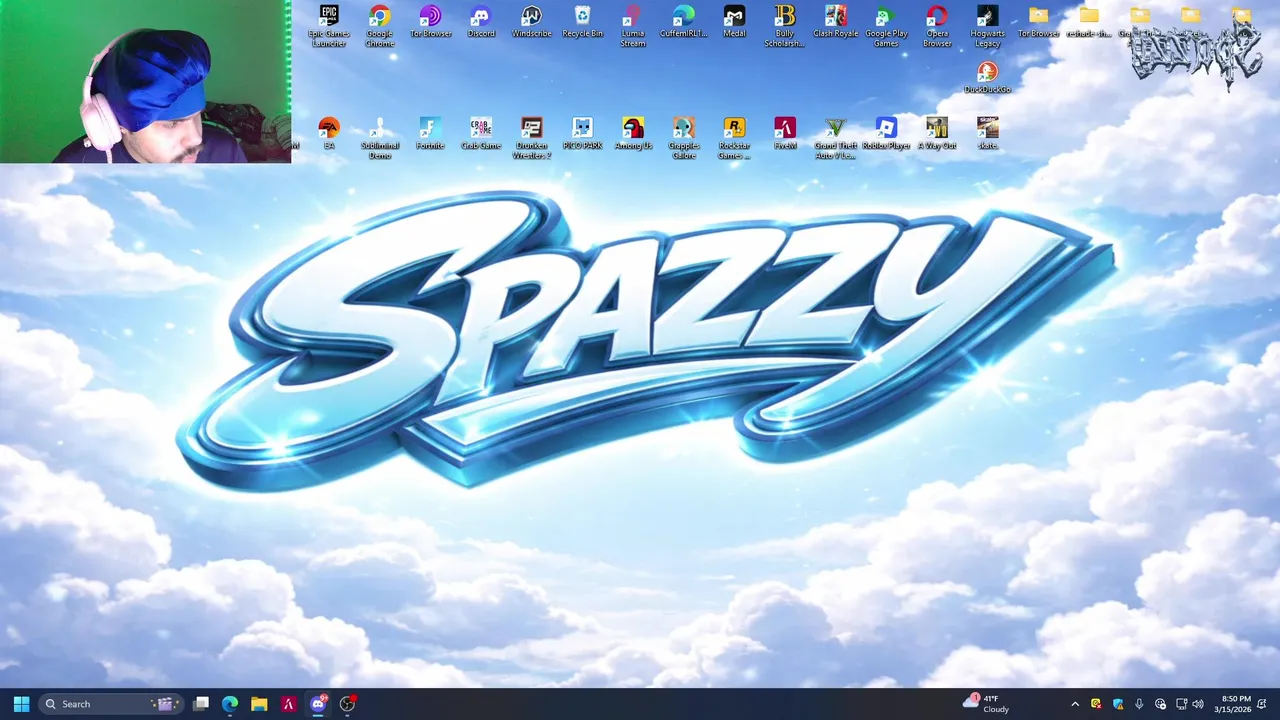Image resolution: width=1280 pixels, height=720 pixels.
Task: Open File Explorer from the taskbar
Action: tap(259, 704)
